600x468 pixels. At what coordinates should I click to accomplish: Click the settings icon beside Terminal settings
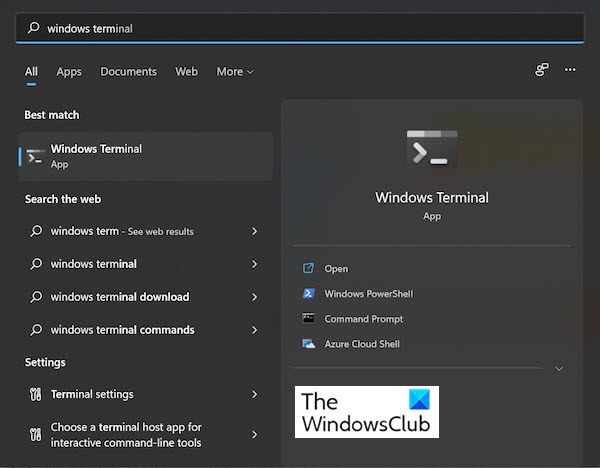[36, 394]
